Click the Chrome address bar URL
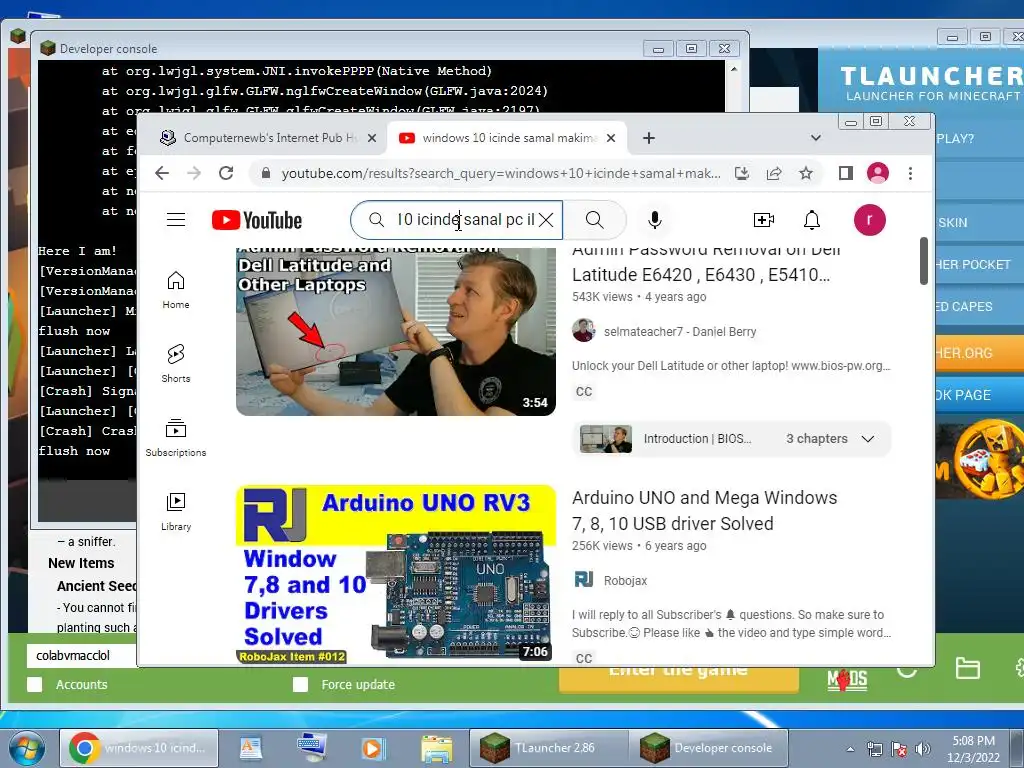The width and height of the screenshot is (1024, 768). click(x=500, y=173)
